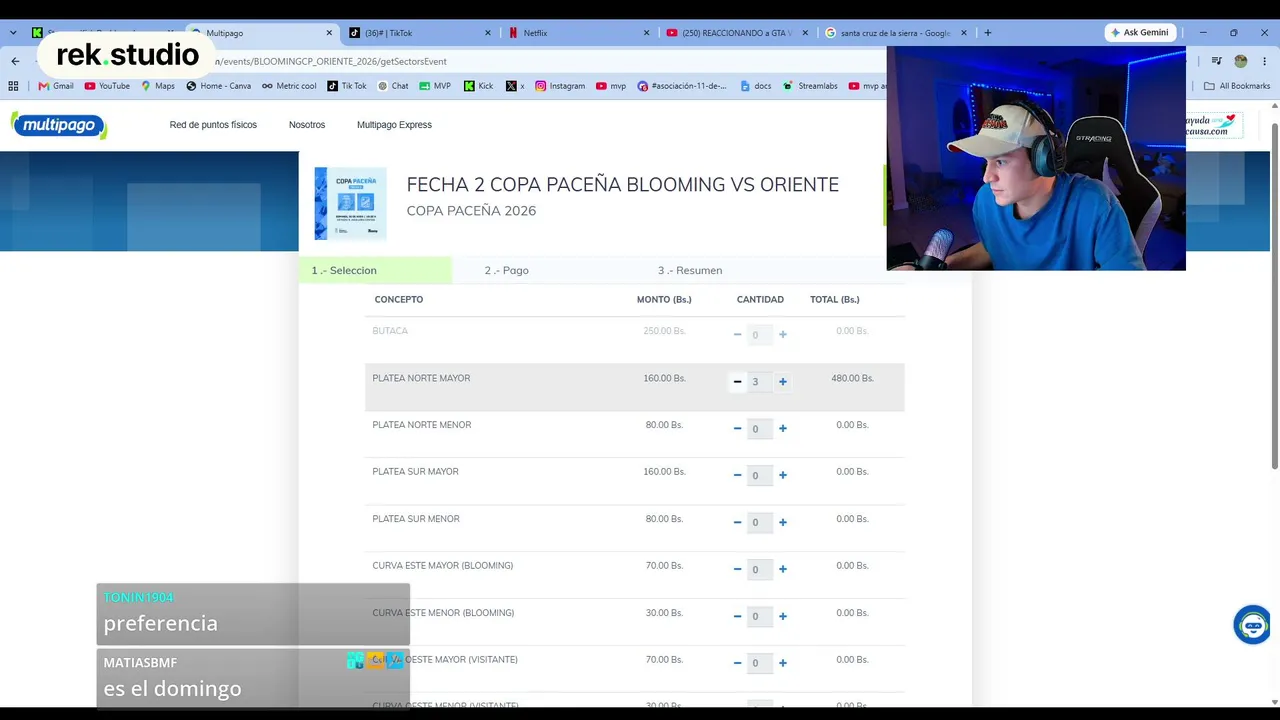Screen dimensions: 1280x720
Task: Select the 2.- Pago step
Action: pos(507,270)
